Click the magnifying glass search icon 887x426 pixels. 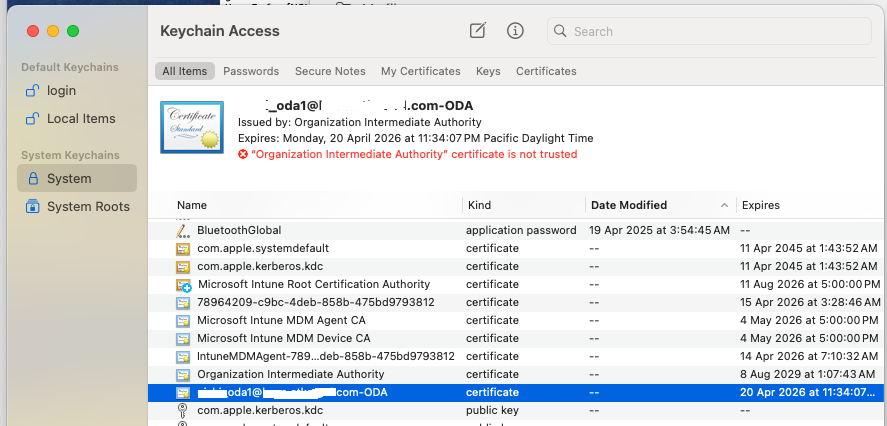(x=560, y=31)
